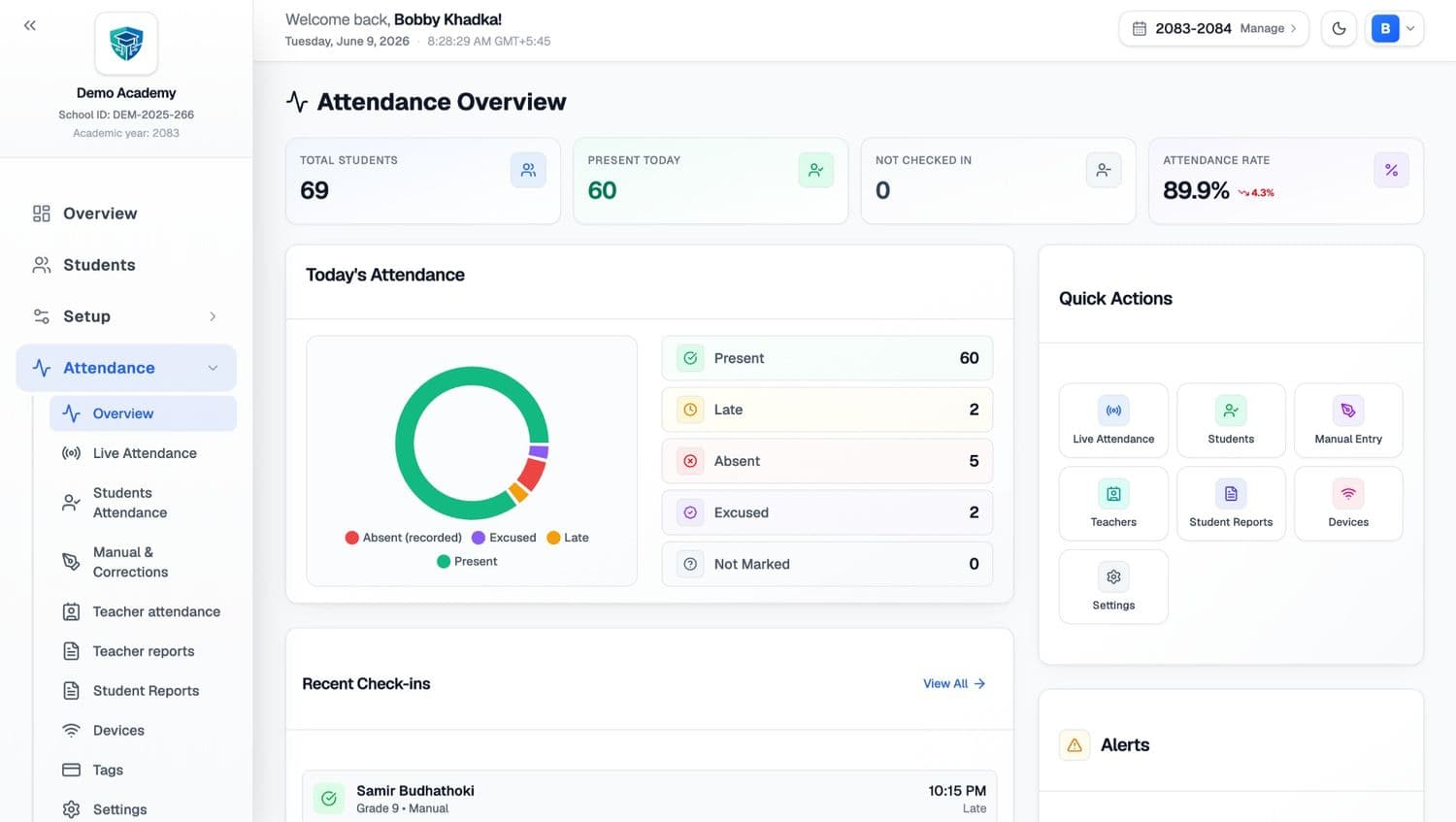The height and width of the screenshot is (822, 1456).
Task: Click the green check icon beside Samir Budhathoki
Action: tap(329, 799)
